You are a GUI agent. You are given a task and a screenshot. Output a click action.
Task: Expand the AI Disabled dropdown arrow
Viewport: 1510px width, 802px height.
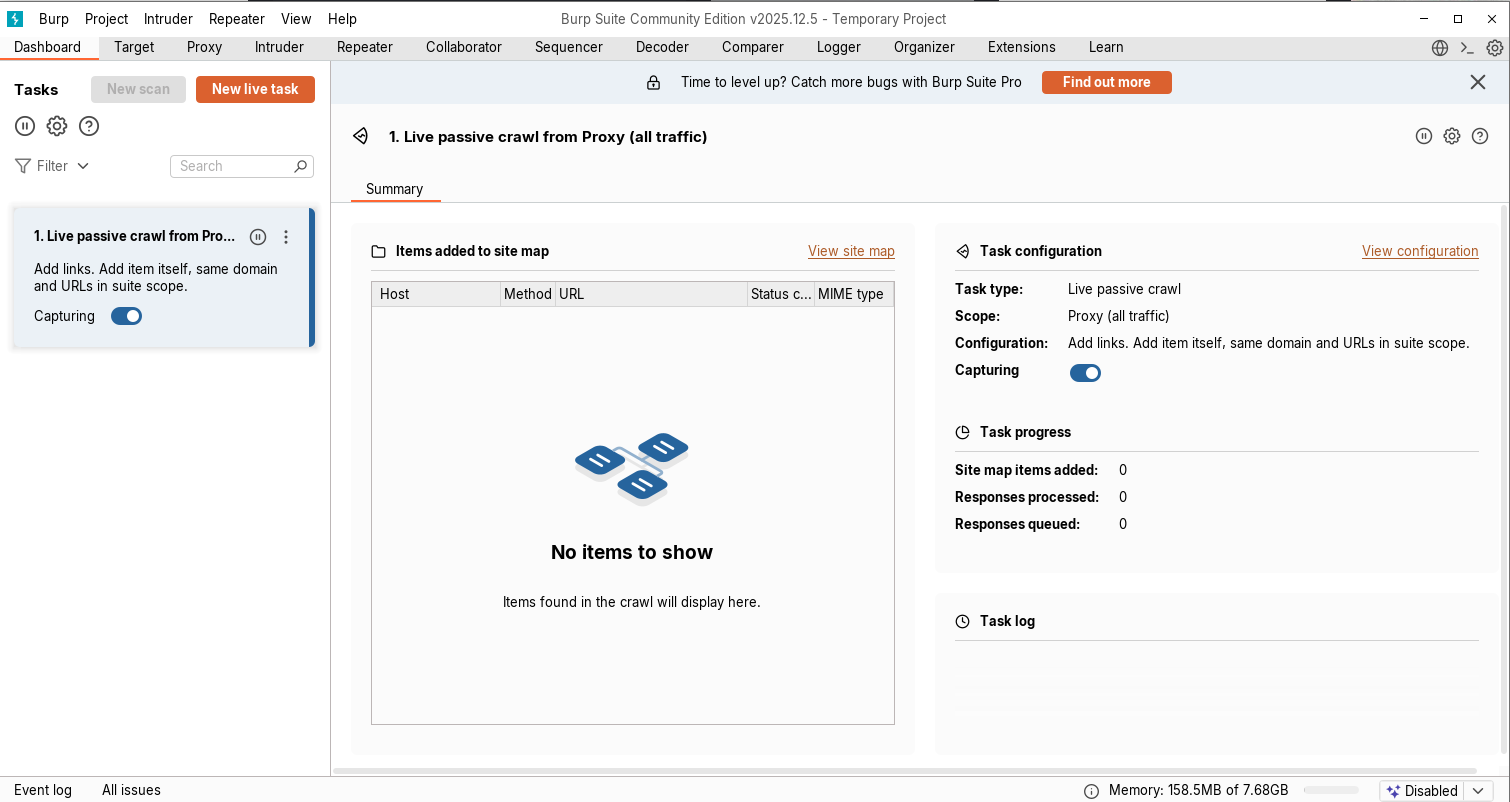point(1478,791)
